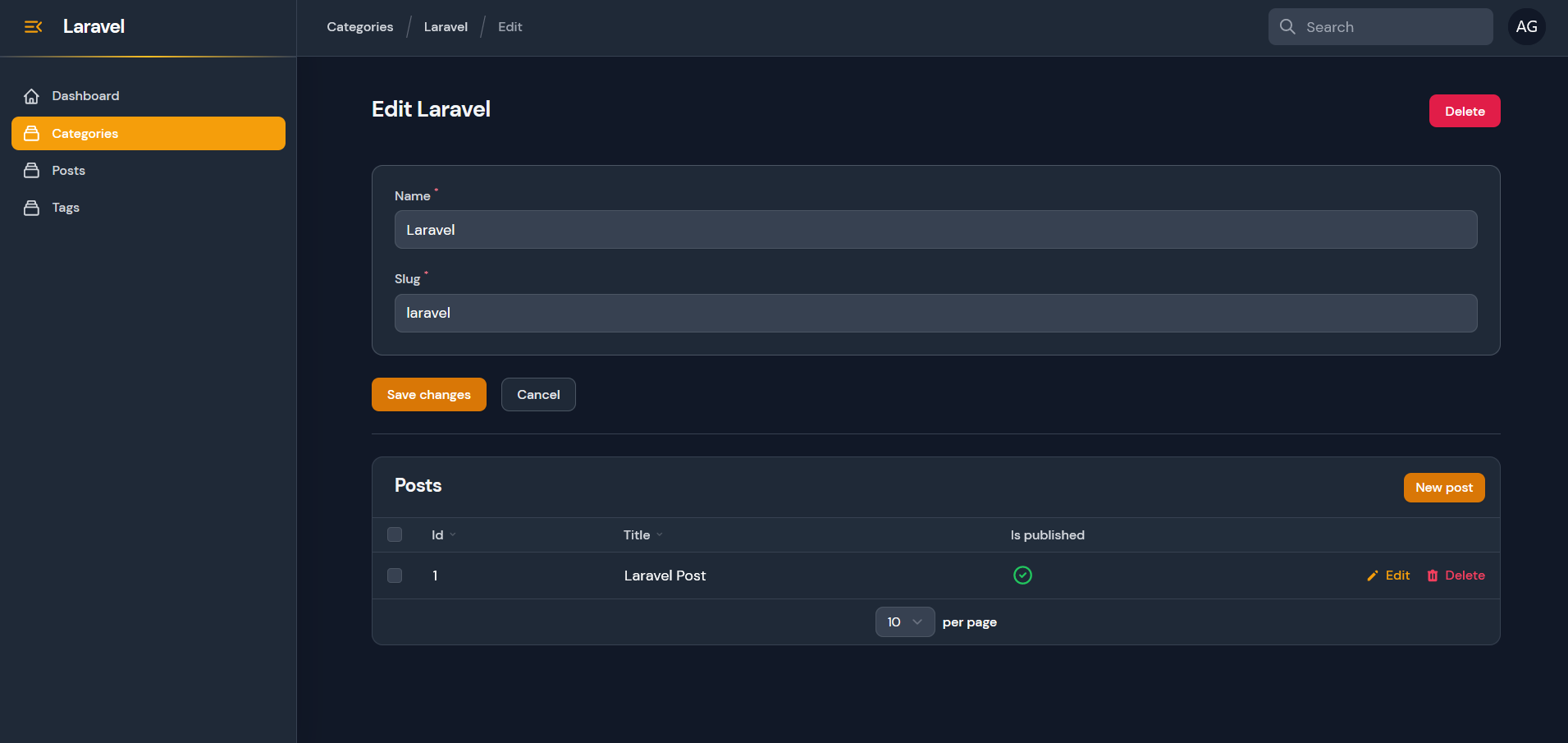Click the Categories sidebar icon
This screenshot has width=1568, height=743.
coord(31,134)
